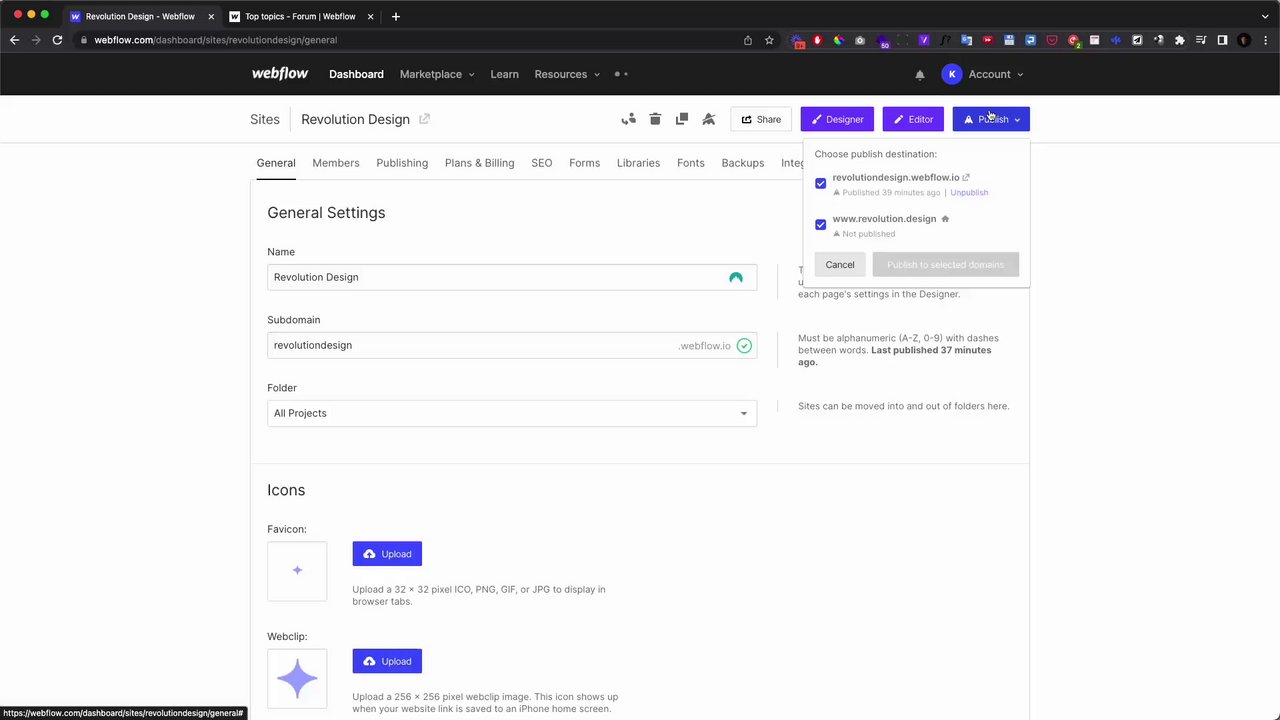
Task: Select the General tab
Action: pyautogui.click(x=276, y=163)
